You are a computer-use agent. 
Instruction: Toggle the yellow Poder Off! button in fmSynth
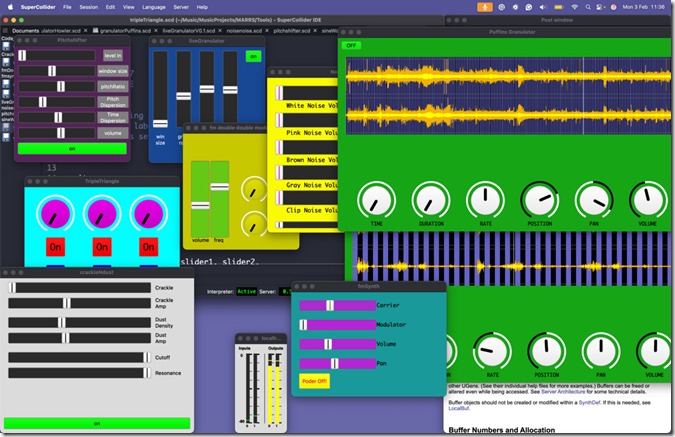click(315, 381)
